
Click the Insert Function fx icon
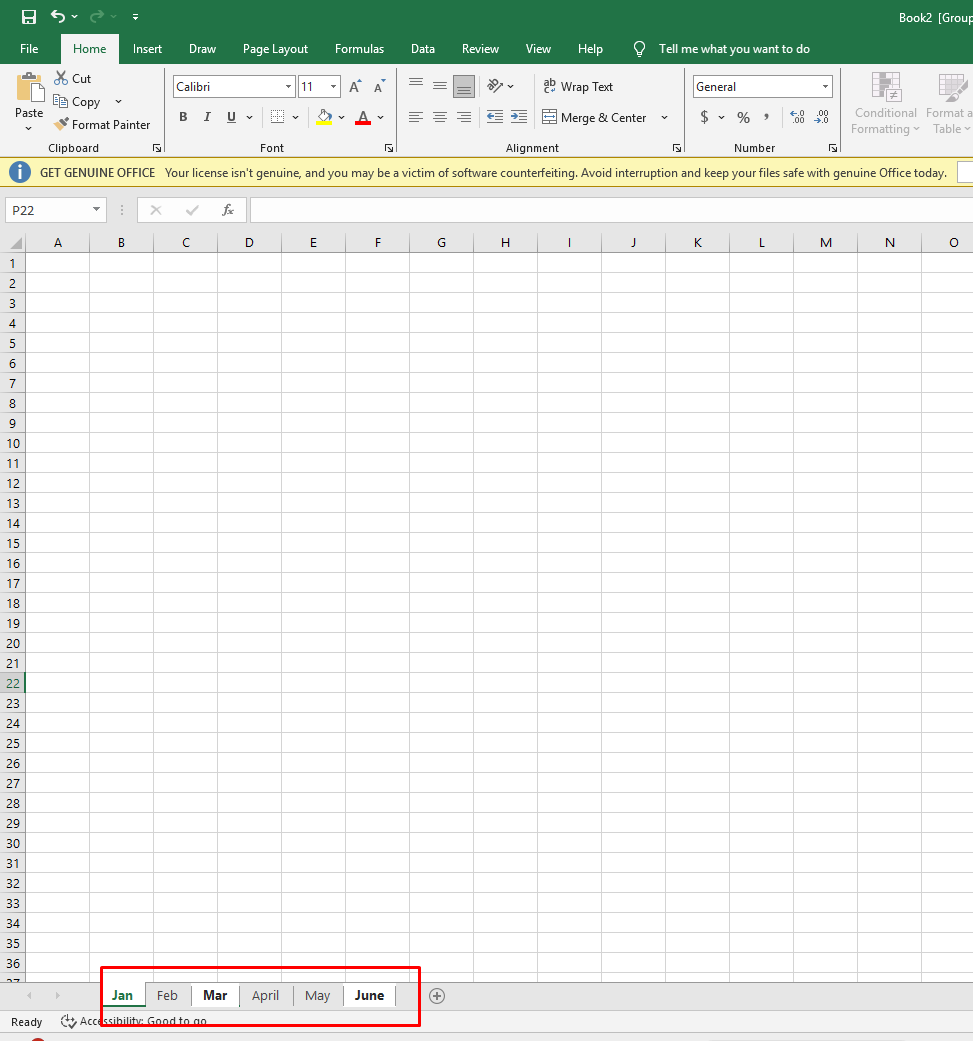(x=228, y=210)
